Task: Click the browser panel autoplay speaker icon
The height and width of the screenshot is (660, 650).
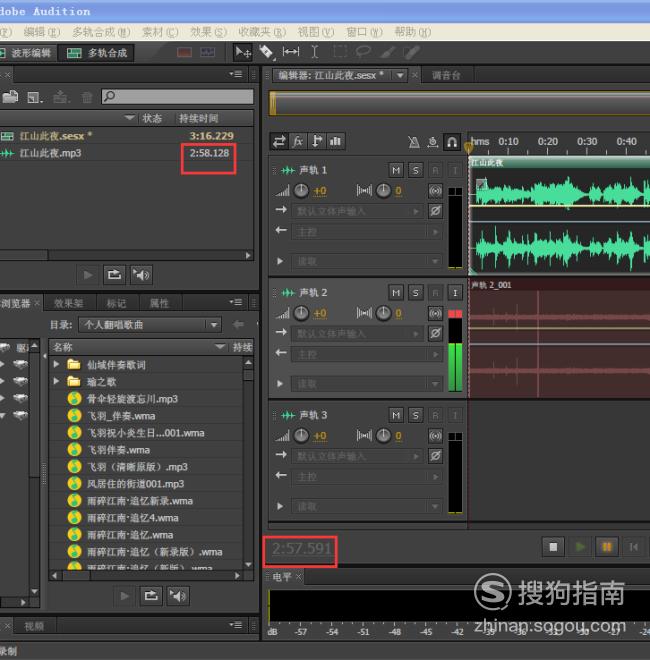Action: click(178, 596)
